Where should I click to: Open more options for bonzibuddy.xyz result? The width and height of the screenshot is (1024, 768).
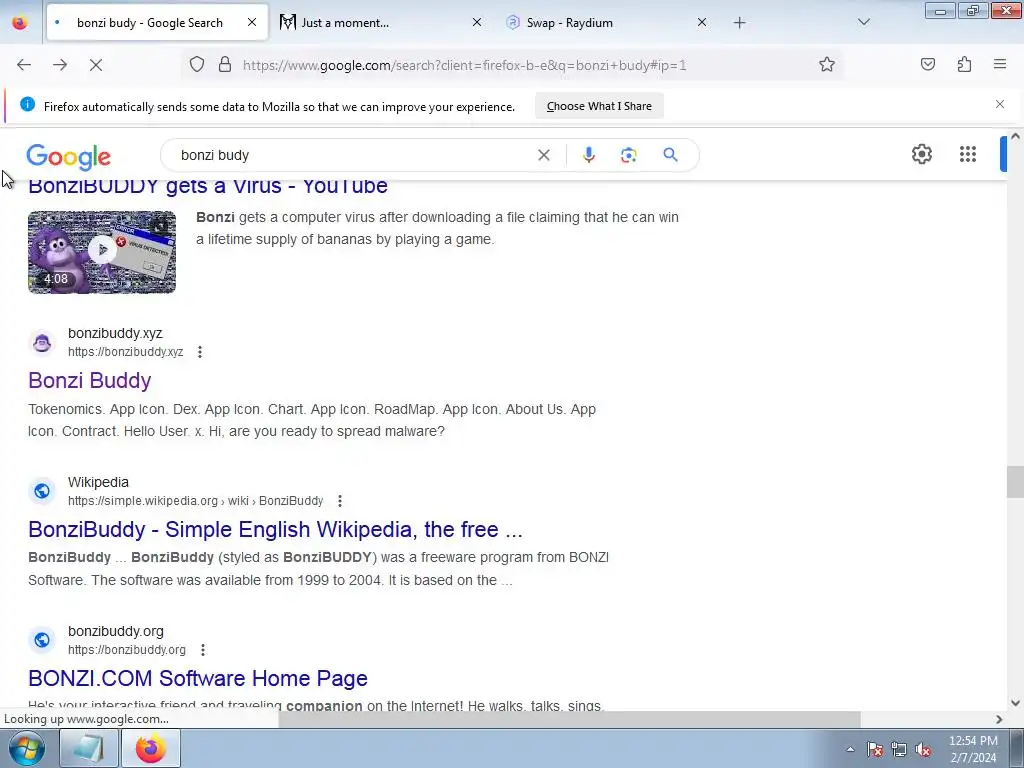point(200,352)
